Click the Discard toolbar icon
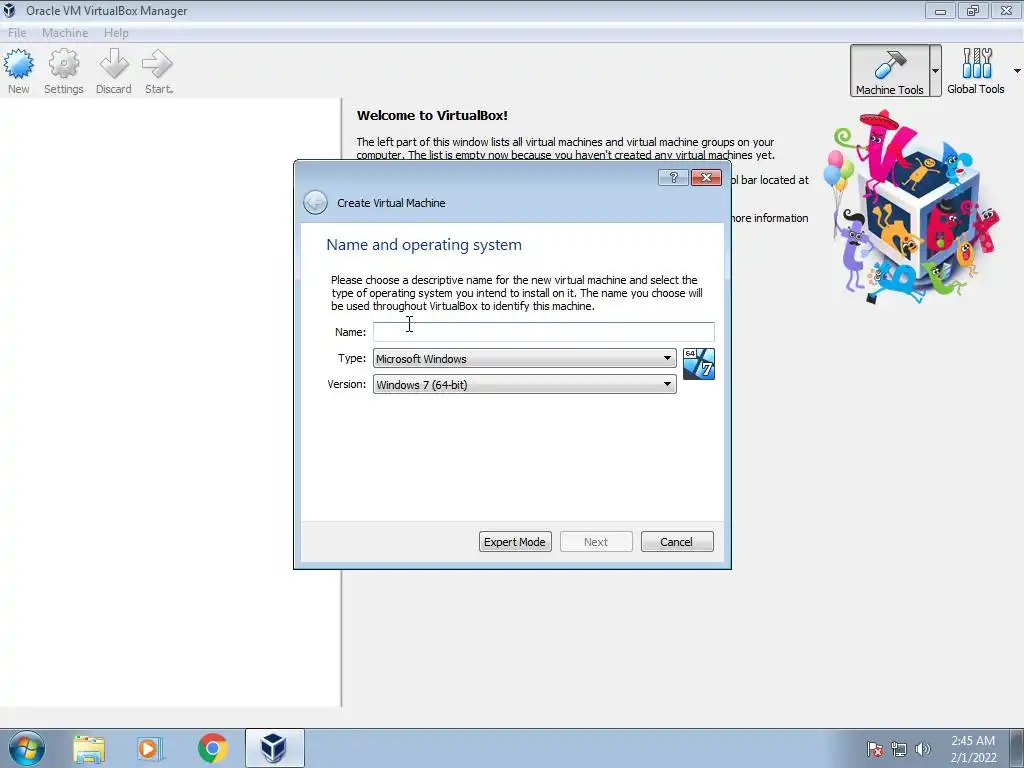This screenshot has height=768, width=1024. point(114,72)
